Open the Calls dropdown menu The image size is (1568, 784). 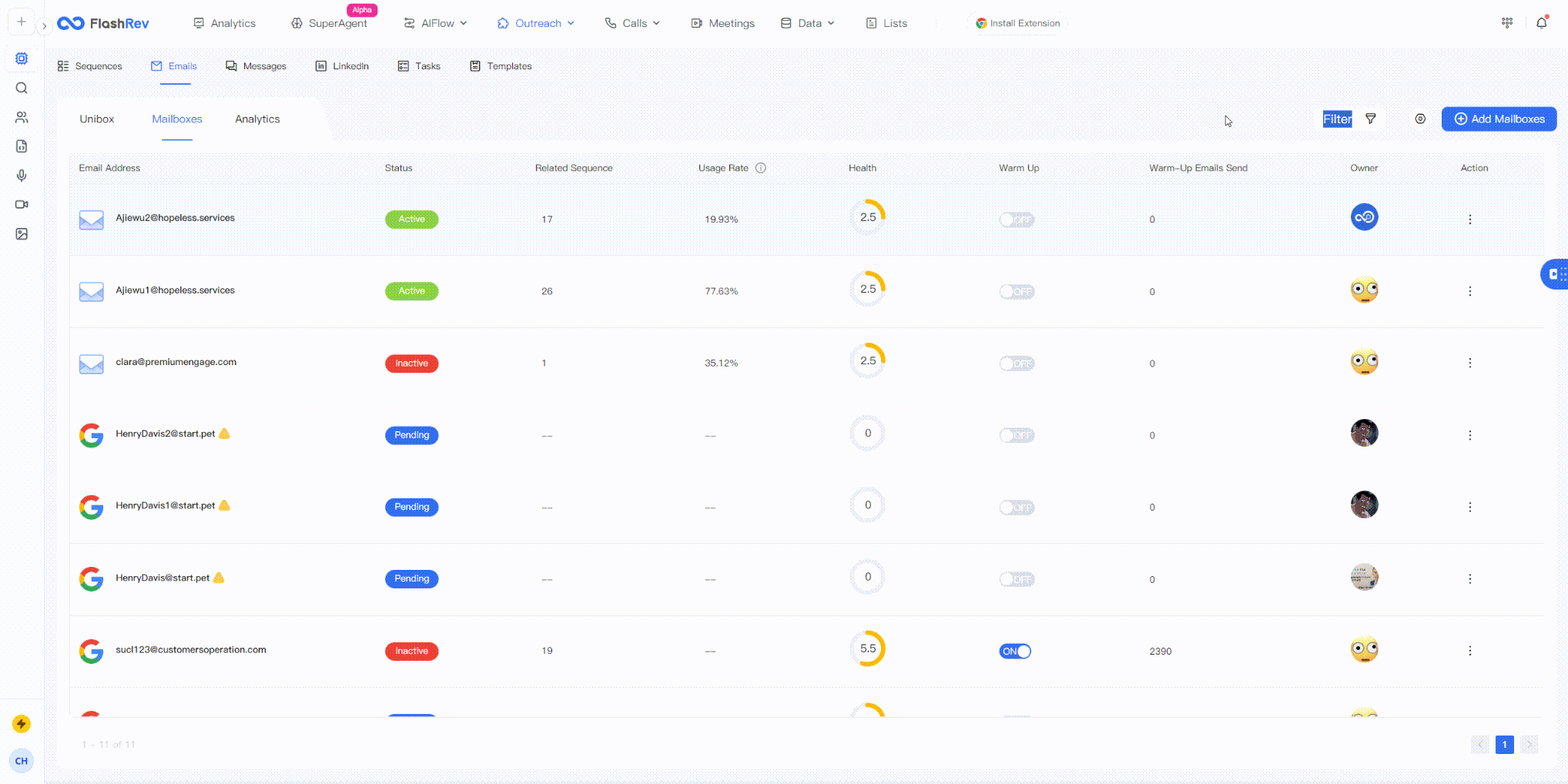633,23
